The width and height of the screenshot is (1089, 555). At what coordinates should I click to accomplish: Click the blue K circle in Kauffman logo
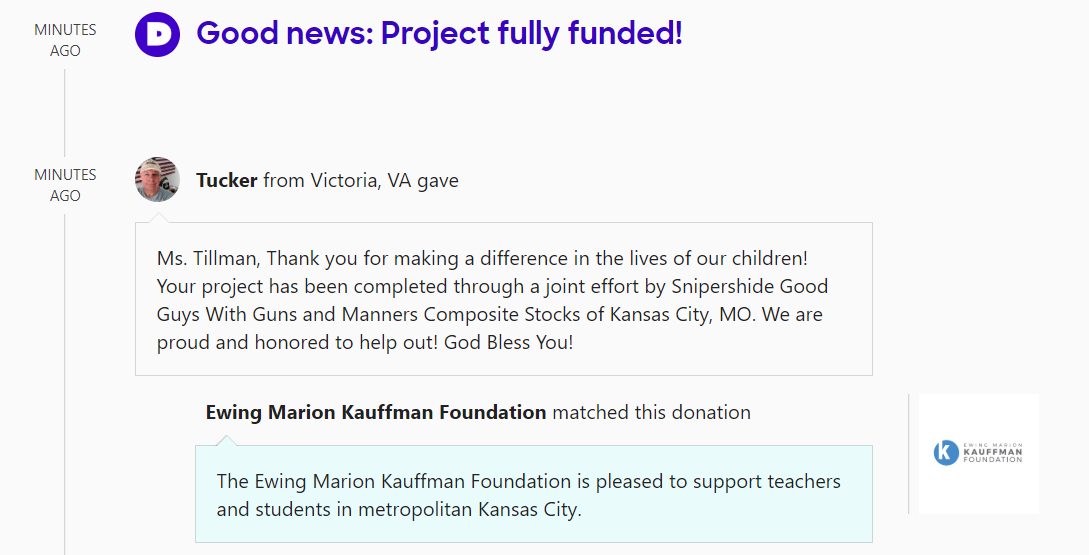tap(946, 453)
